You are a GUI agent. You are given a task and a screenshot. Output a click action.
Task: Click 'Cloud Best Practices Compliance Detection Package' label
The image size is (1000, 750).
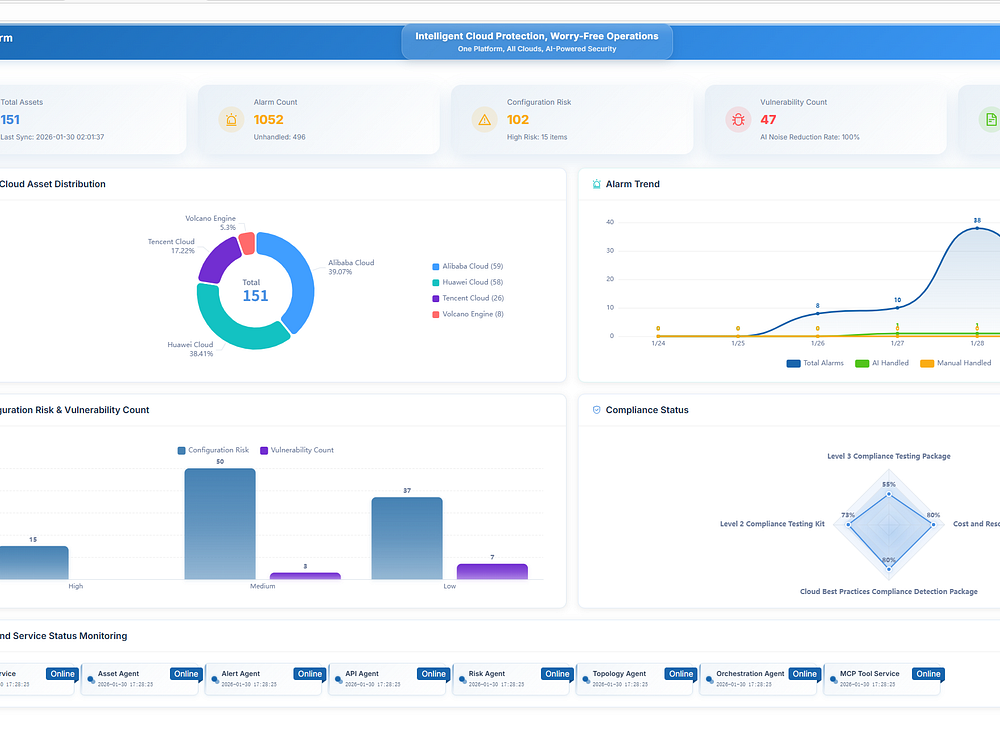888,592
